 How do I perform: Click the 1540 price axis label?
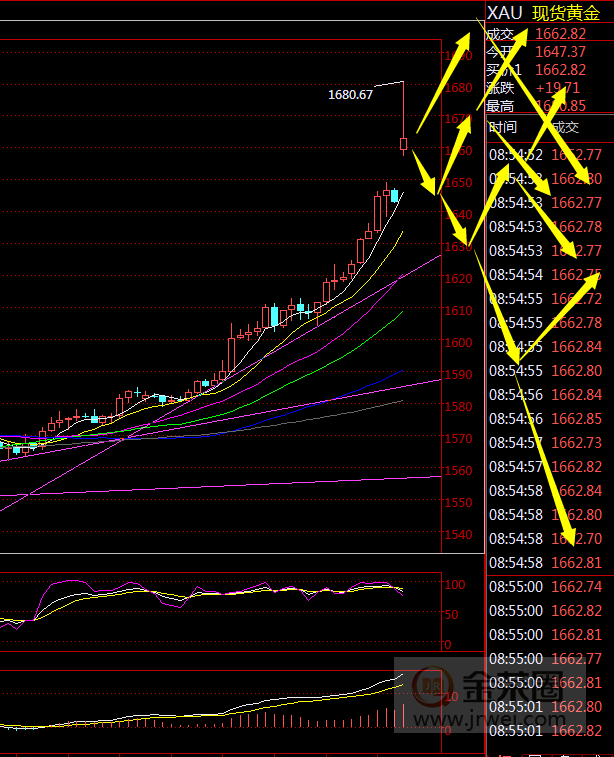pos(458,536)
